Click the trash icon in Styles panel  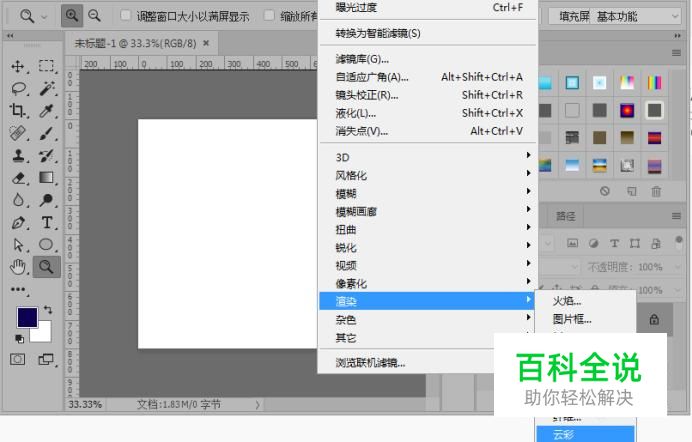click(x=656, y=191)
